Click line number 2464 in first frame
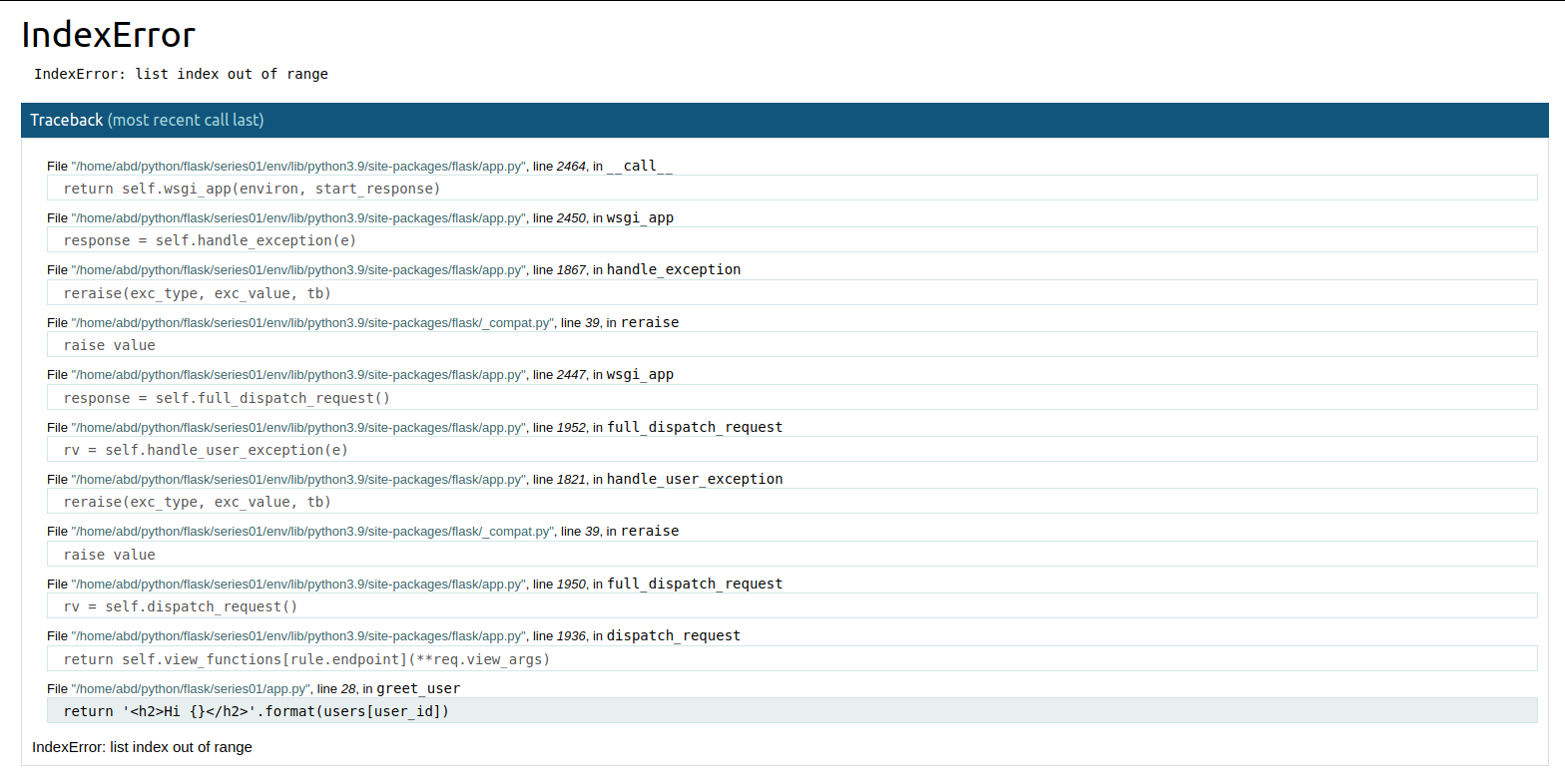 [571, 167]
